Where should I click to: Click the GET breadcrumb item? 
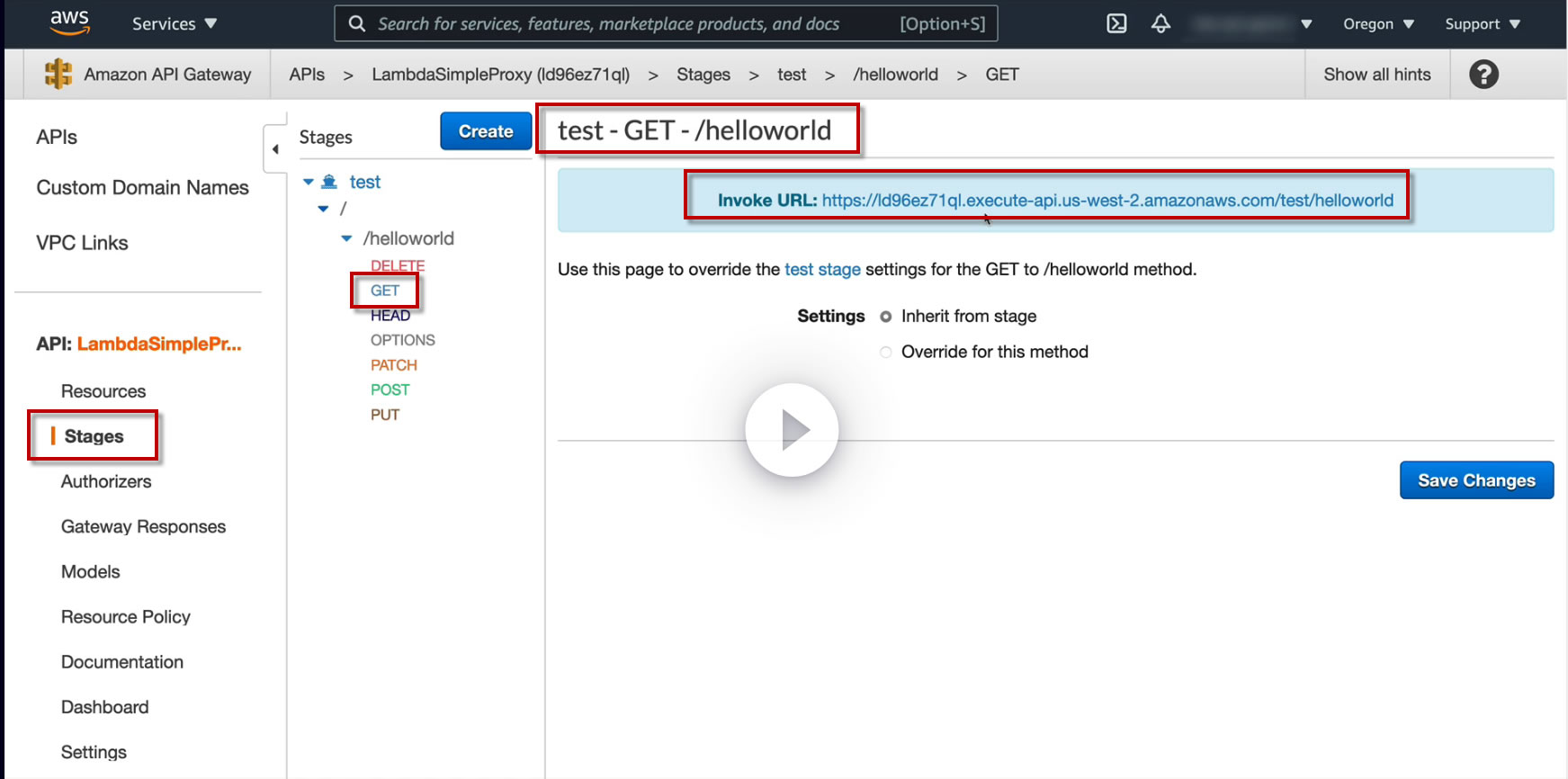[1002, 75]
